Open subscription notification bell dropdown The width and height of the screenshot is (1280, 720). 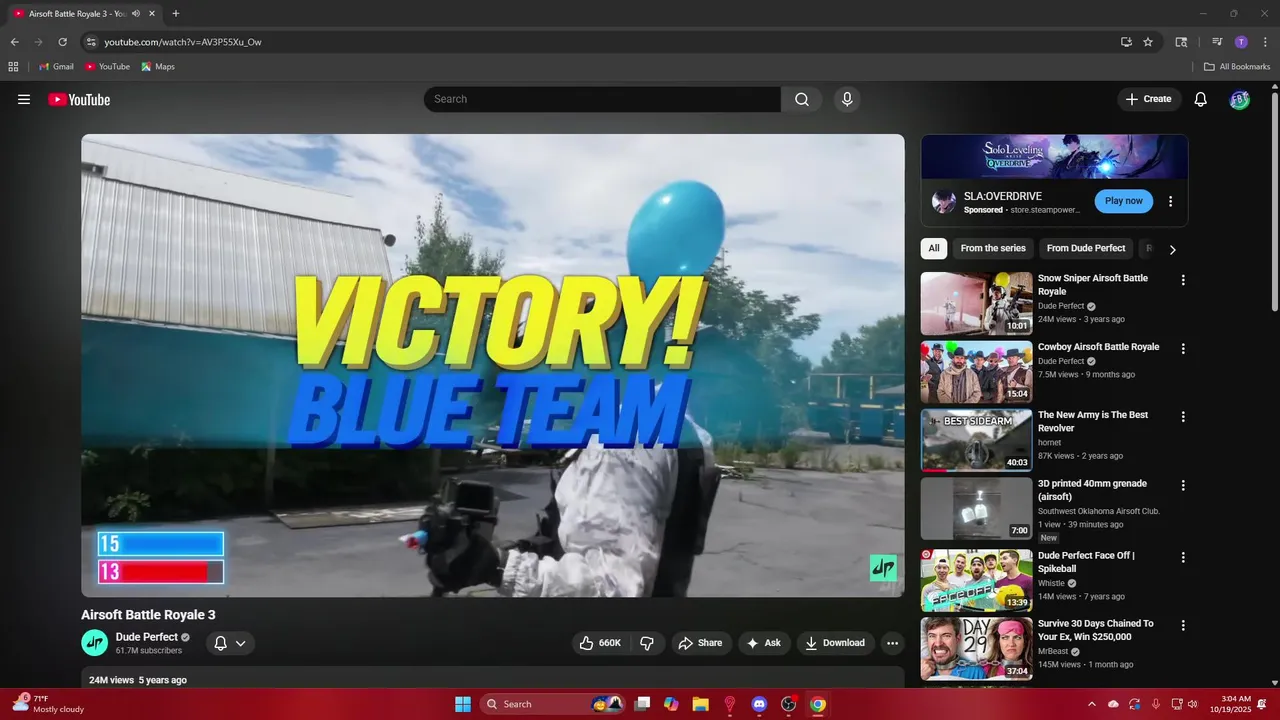230,643
